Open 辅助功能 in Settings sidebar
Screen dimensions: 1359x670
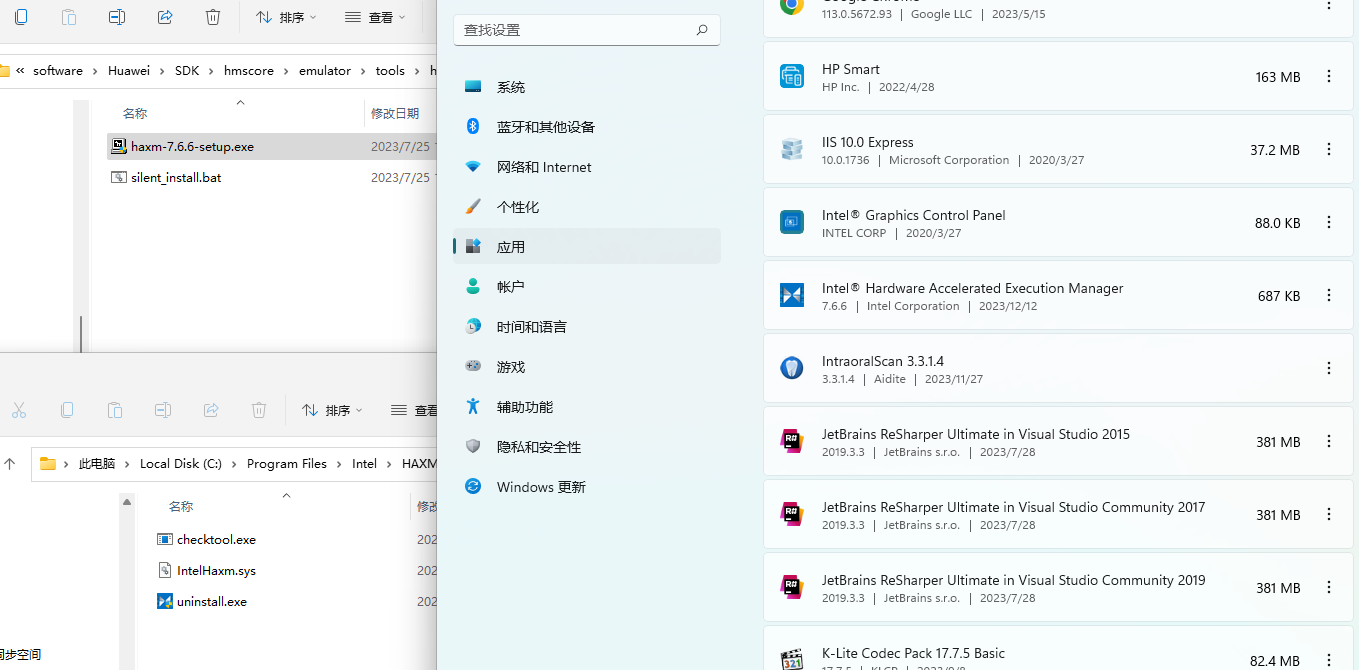(x=587, y=407)
